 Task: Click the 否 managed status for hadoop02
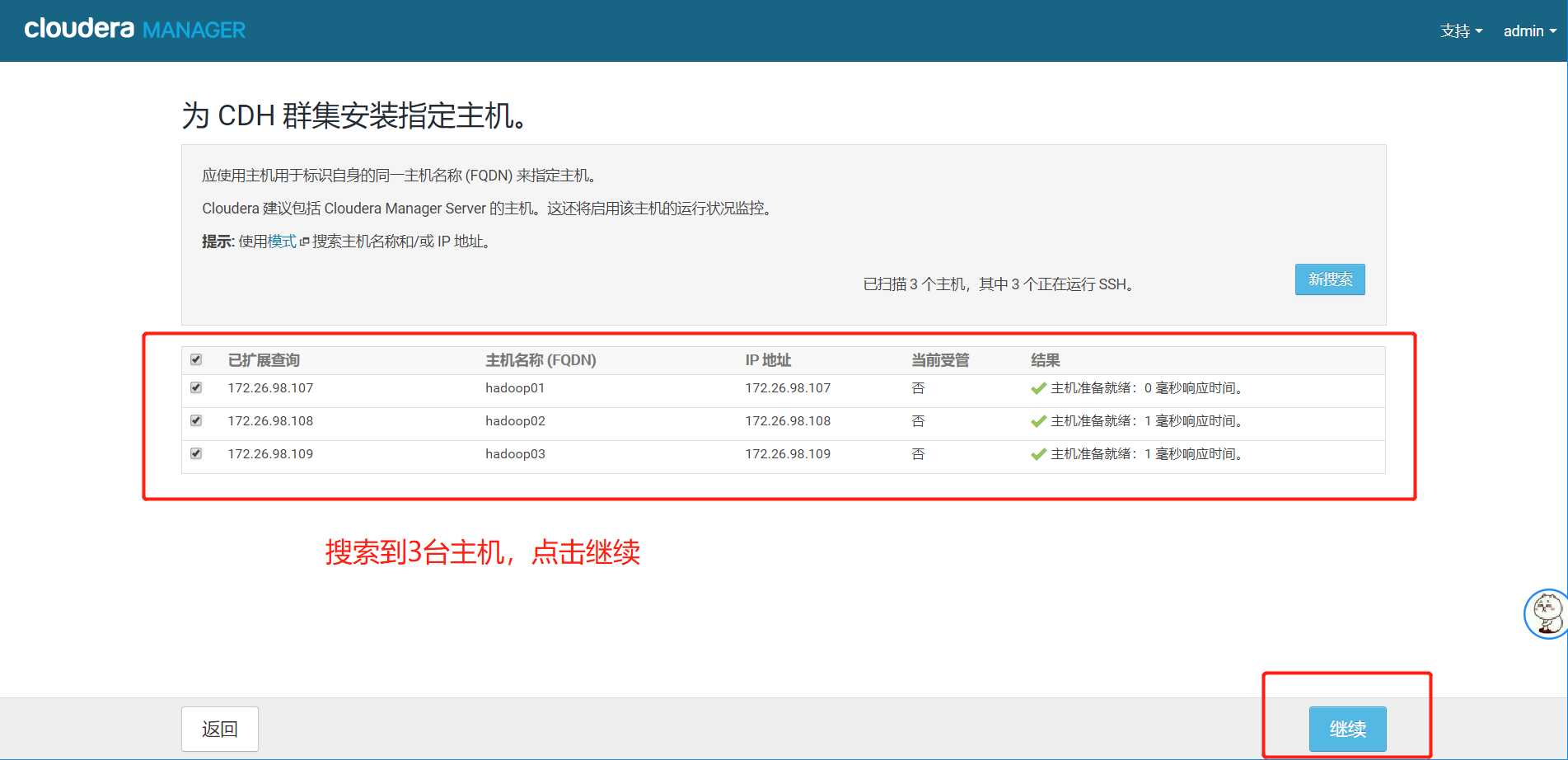point(918,421)
